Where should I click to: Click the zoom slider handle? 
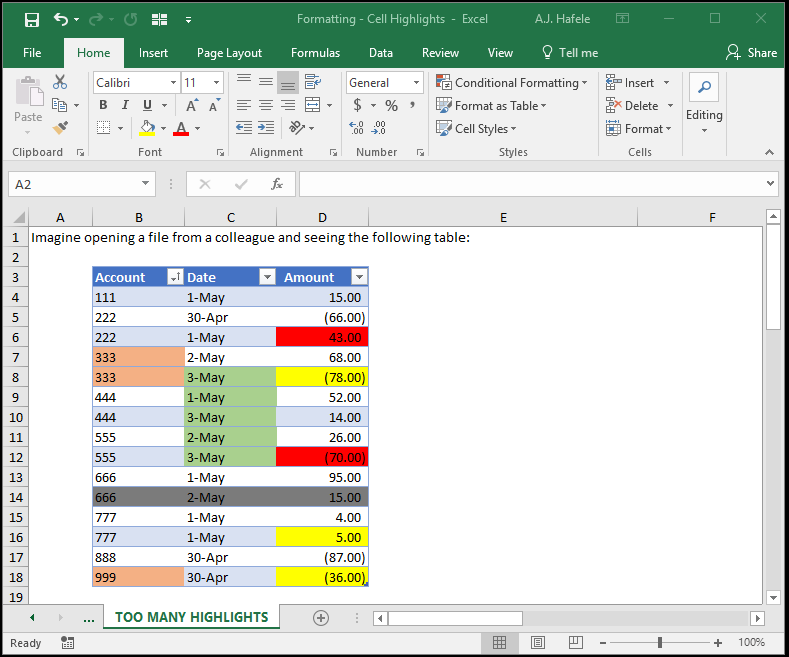click(660, 642)
